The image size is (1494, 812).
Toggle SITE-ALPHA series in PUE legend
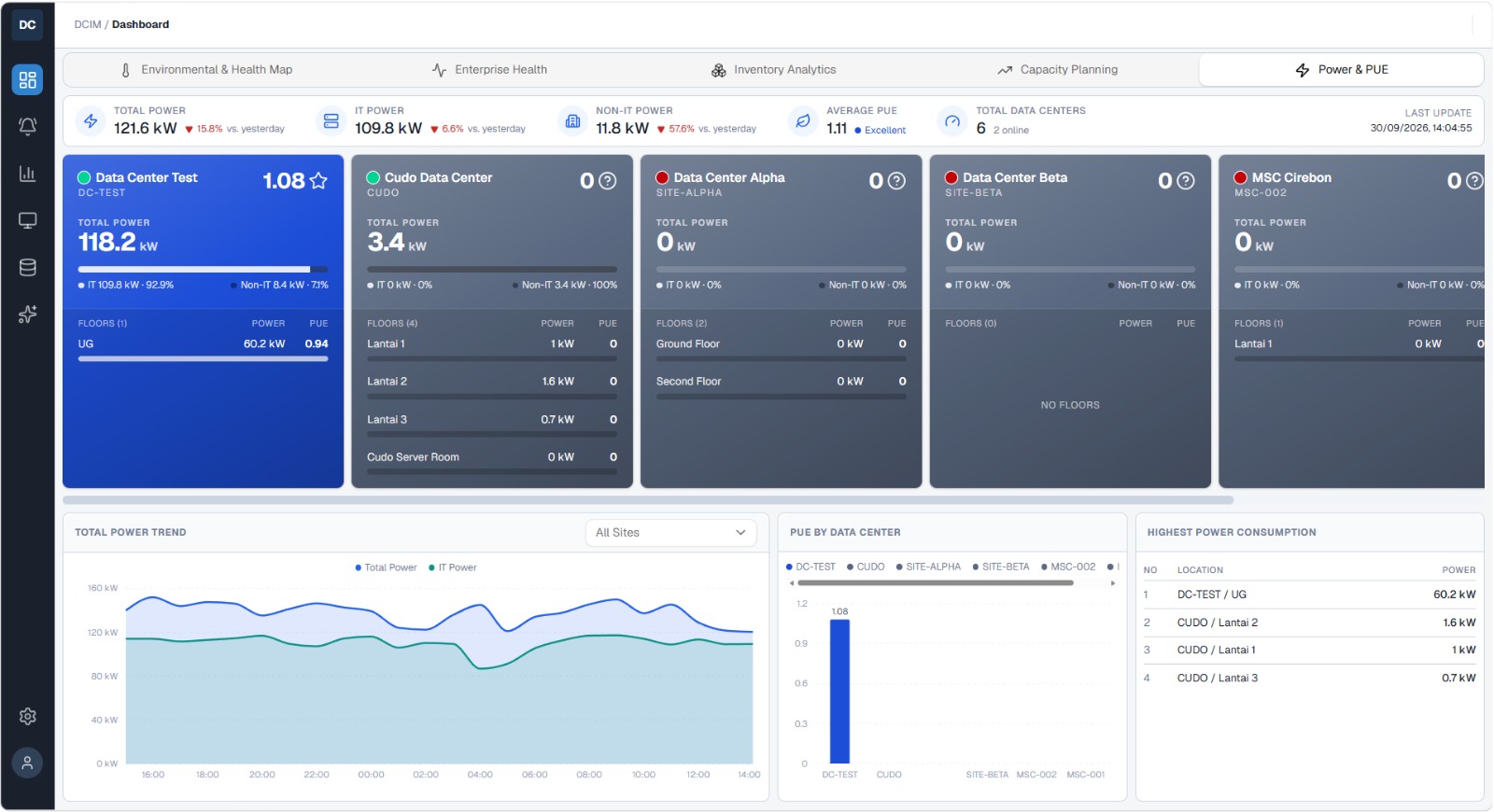click(x=928, y=567)
